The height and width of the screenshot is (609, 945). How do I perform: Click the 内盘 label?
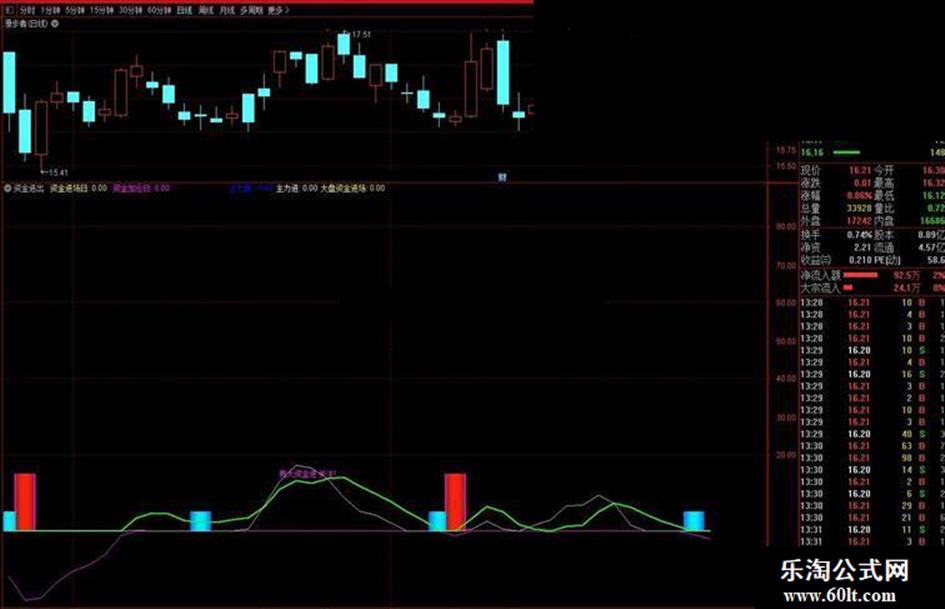point(884,221)
